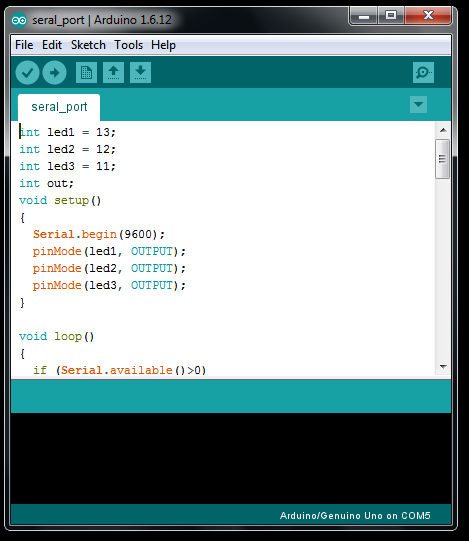Maximize the Arduino window
Viewport: 469px width, 541px height.
coord(391,16)
